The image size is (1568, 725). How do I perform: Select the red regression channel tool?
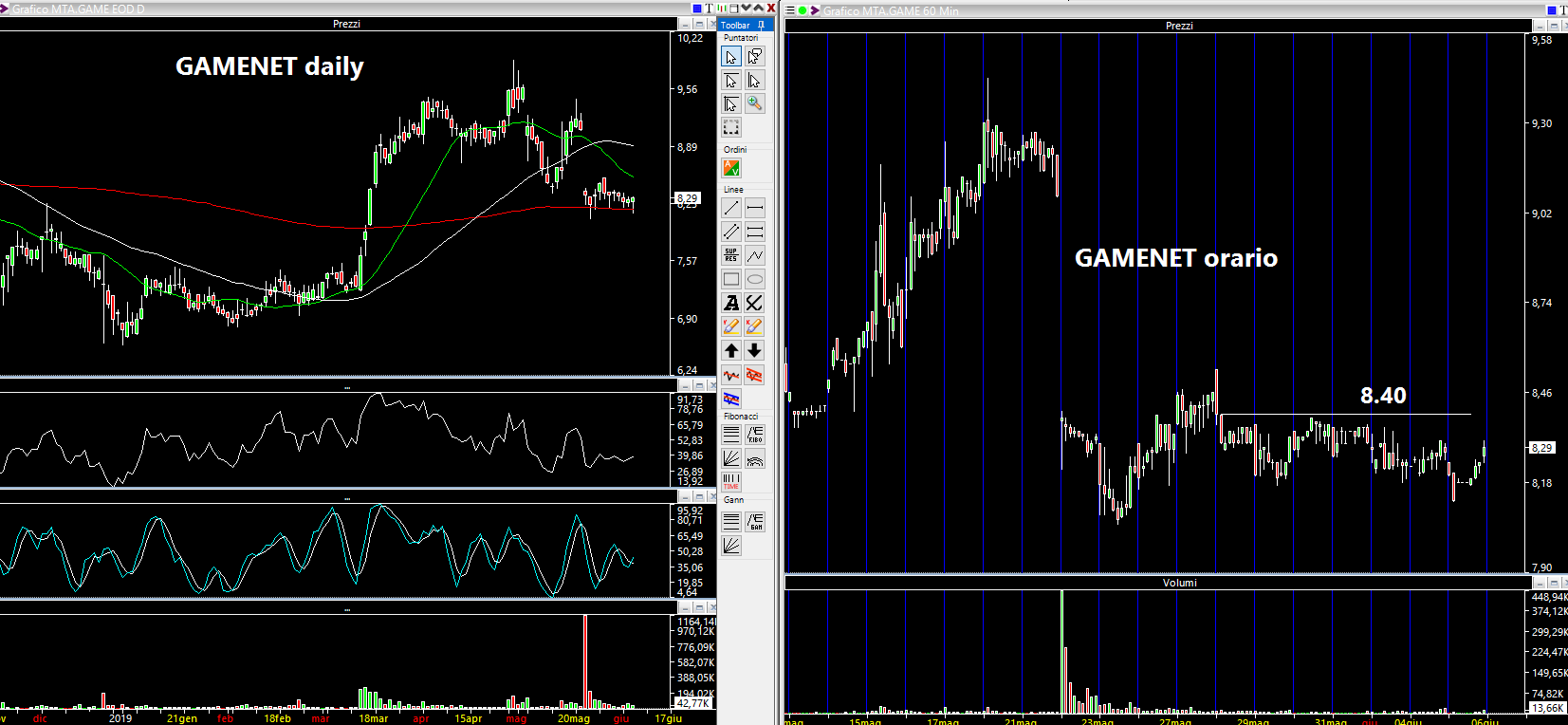point(754,375)
